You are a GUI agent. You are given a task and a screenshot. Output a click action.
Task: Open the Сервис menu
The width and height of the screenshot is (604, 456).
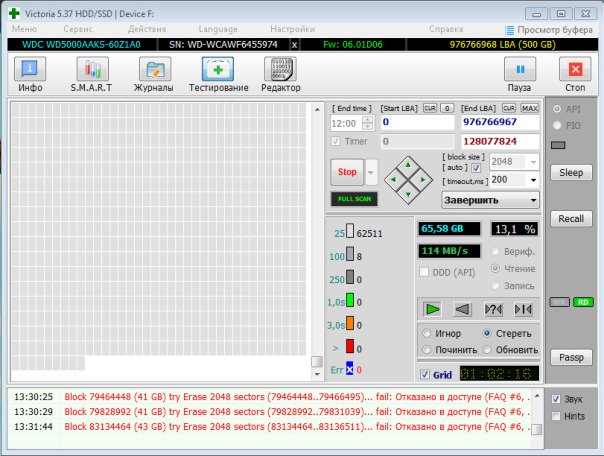point(79,30)
